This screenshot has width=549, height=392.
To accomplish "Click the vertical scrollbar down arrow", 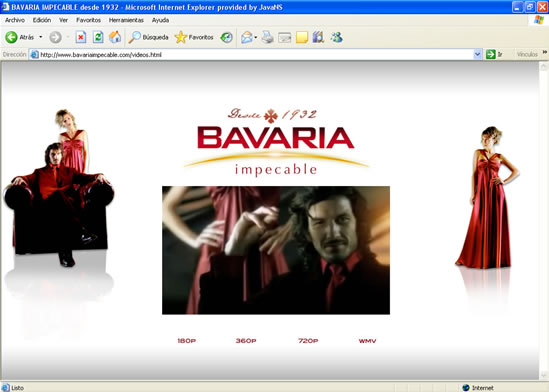I will pos(544,375).
